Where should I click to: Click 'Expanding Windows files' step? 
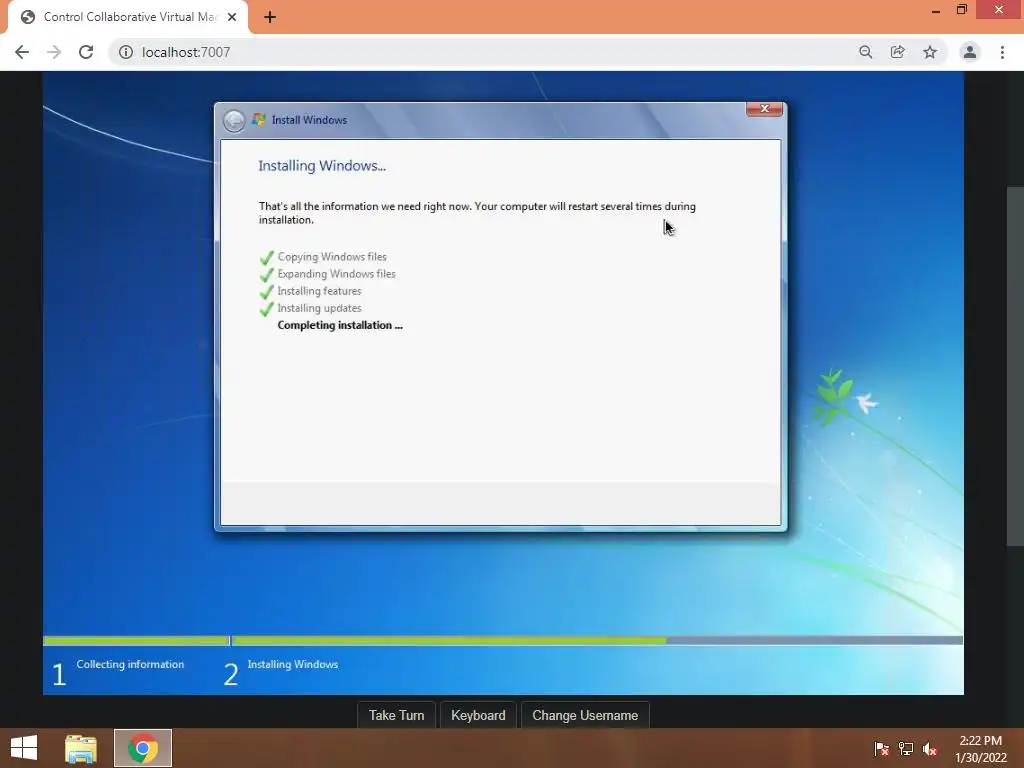(x=336, y=274)
